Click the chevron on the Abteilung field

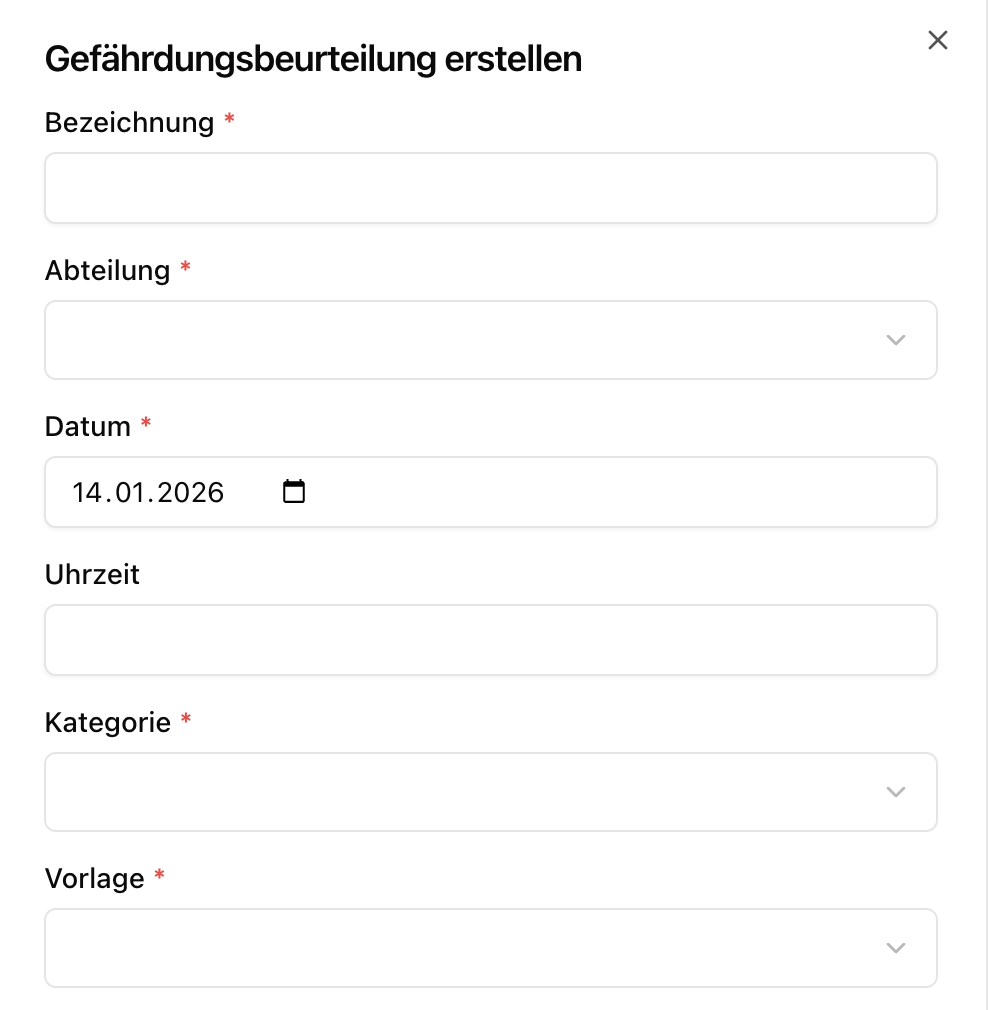[895, 340]
